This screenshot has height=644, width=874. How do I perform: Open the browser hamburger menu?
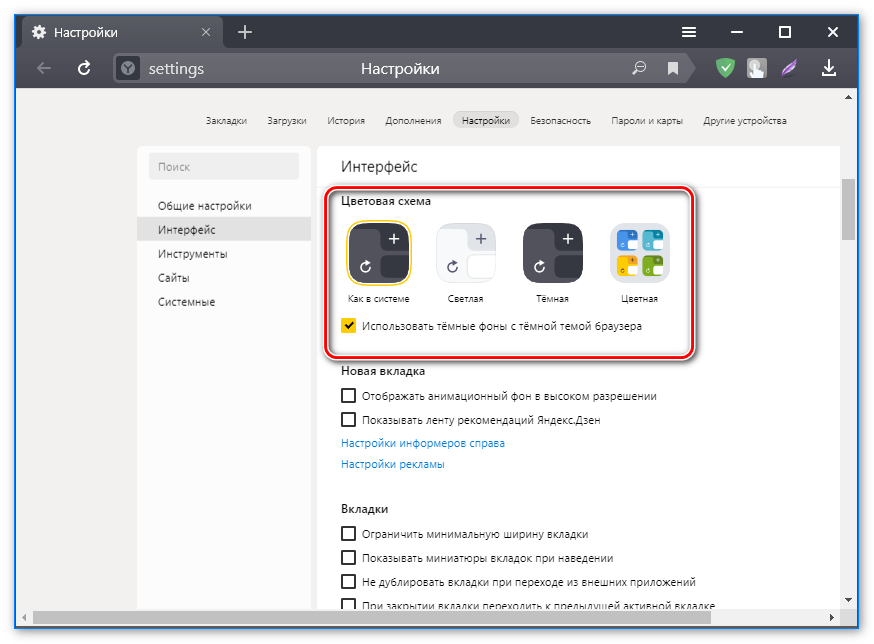[689, 32]
